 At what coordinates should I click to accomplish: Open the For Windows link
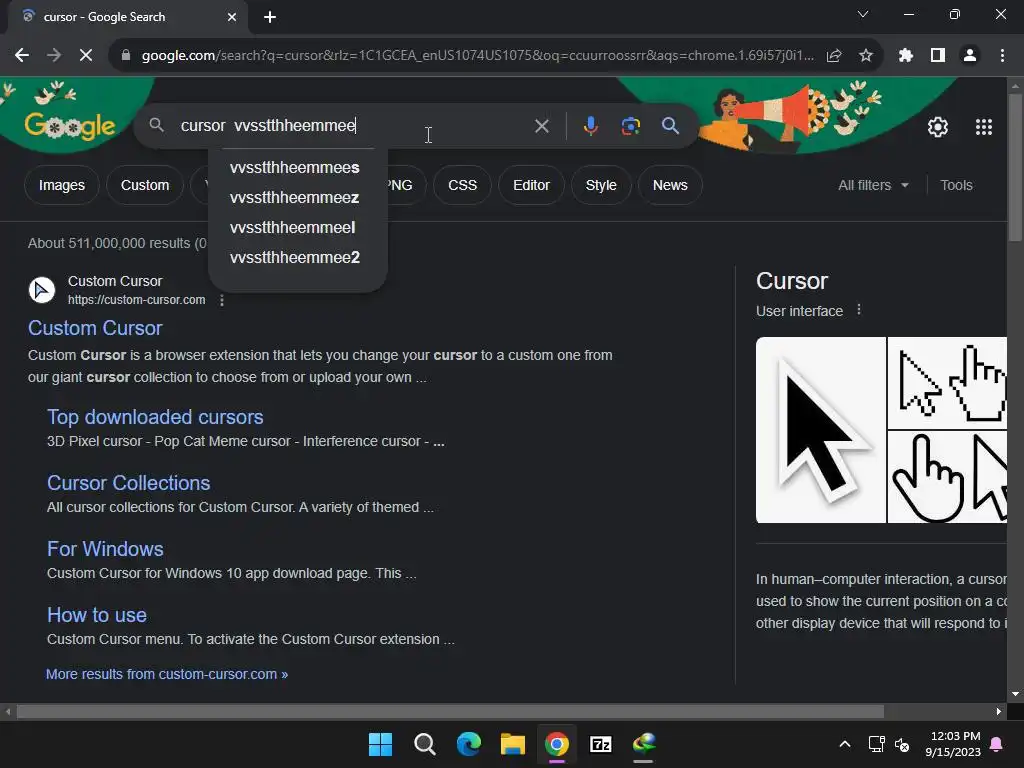click(105, 549)
